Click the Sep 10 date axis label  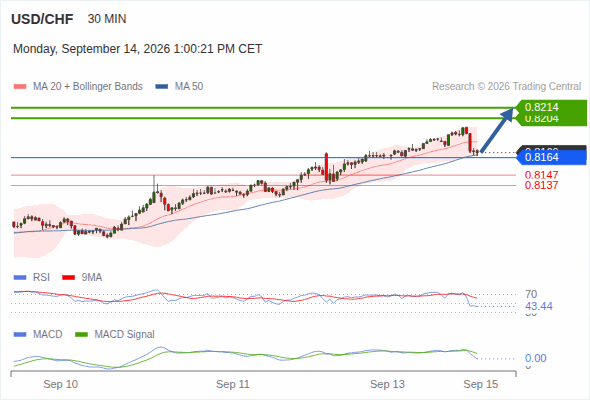coord(61,385)
